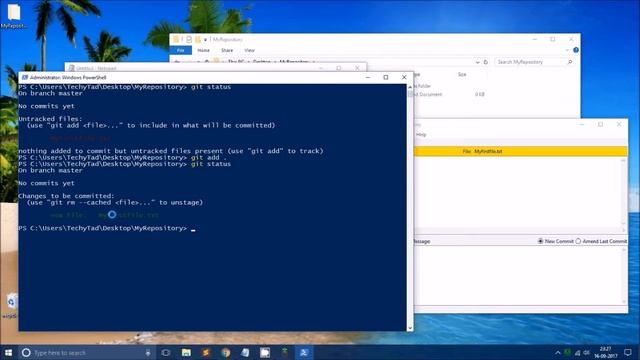Select the PowerShell taskbar icon
The height and width of the screenshot is (360, 640).
304,353
